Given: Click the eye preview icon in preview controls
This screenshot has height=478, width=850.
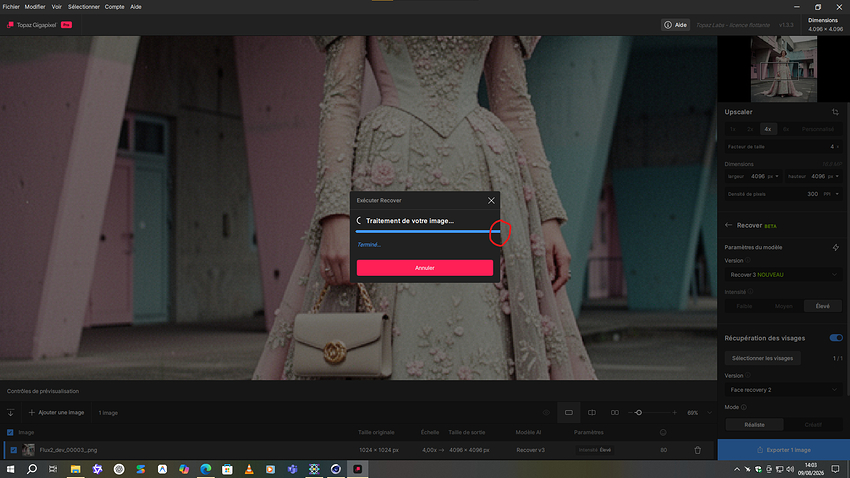Looking at the screenshot, I should coord(546,412).
